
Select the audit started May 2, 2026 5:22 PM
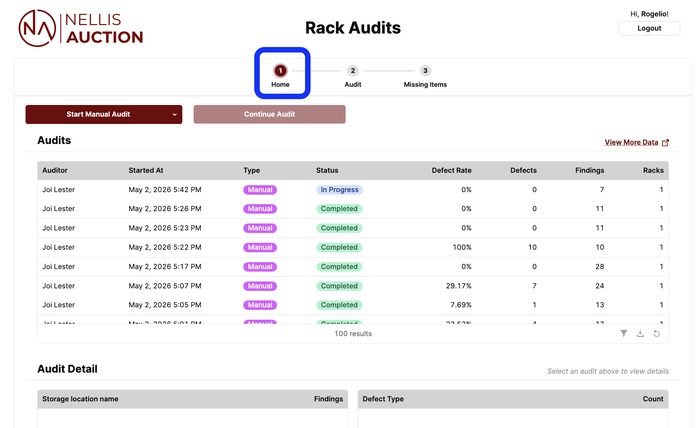pyautogui.click(x=353, y=247)
